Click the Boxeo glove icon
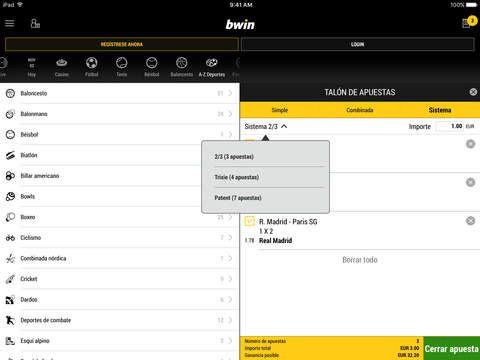The width and height of the screenshot is (480, 360). point(10,217)
